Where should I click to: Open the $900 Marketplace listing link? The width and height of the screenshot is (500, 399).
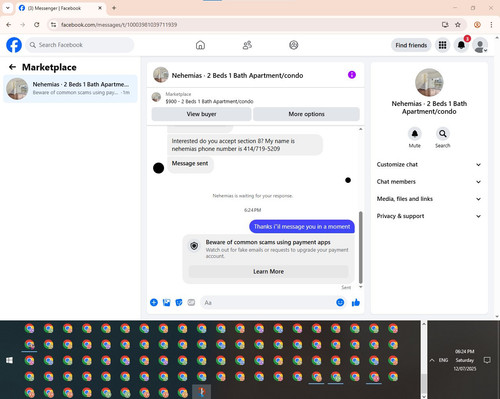pyautogui.click(x=209, y=101)
